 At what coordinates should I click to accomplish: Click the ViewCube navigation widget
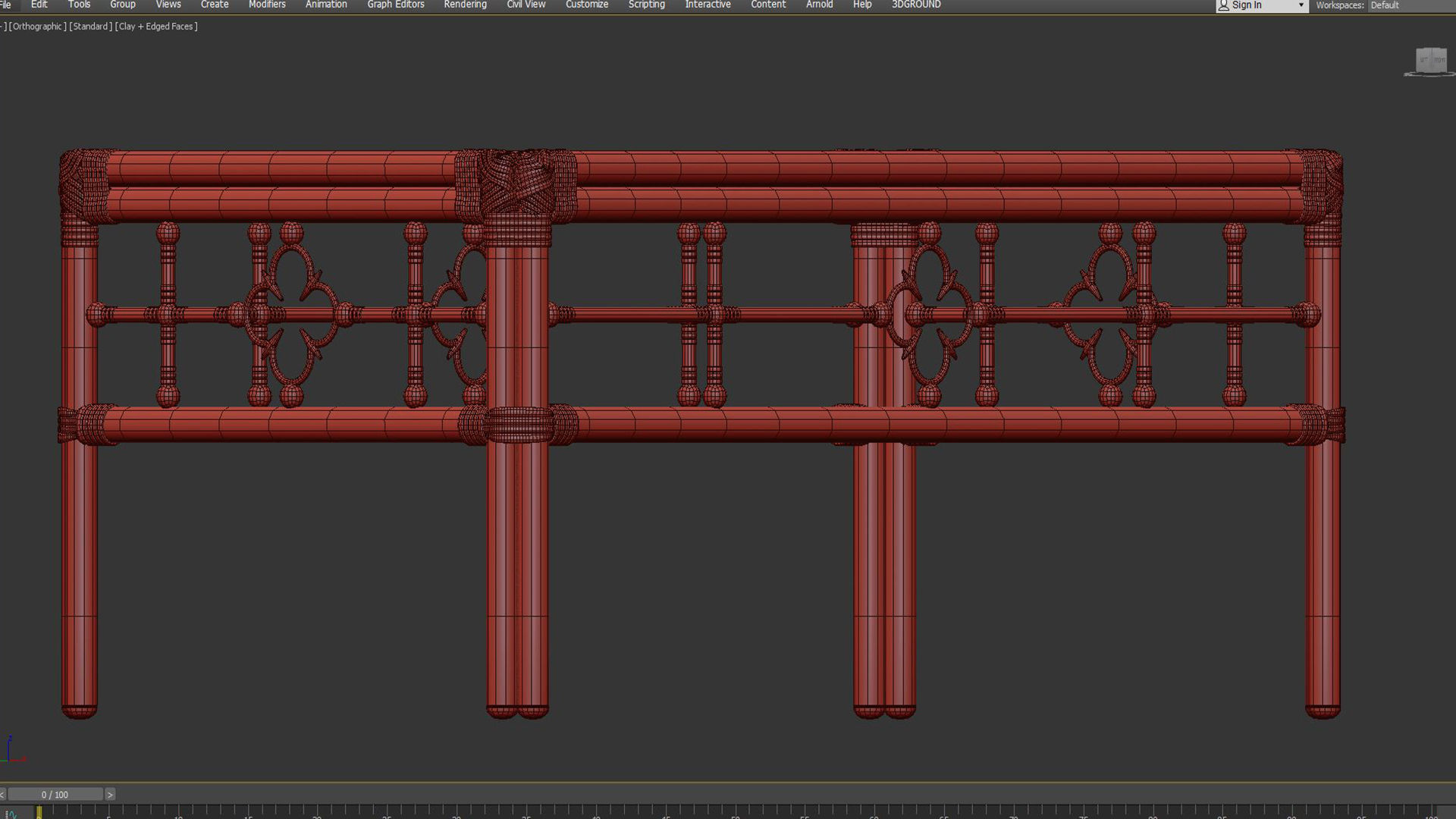1431,61
